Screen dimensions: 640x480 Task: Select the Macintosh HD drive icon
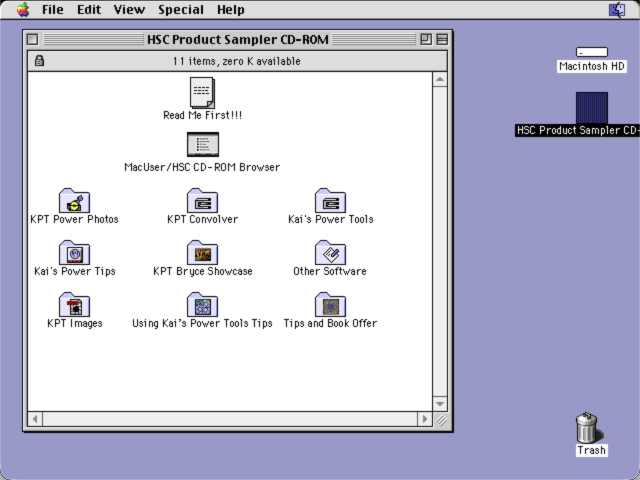tap(592, 52)
